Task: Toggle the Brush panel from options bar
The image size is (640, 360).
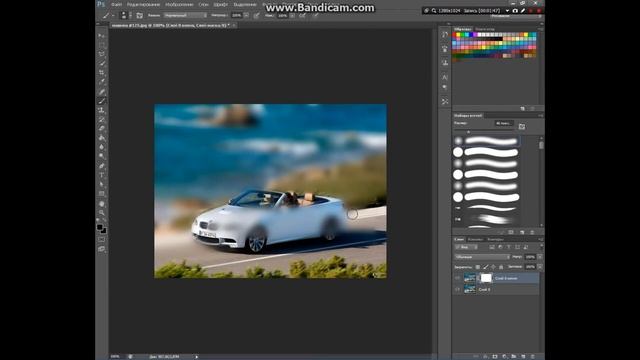Action: pos(139,15)
